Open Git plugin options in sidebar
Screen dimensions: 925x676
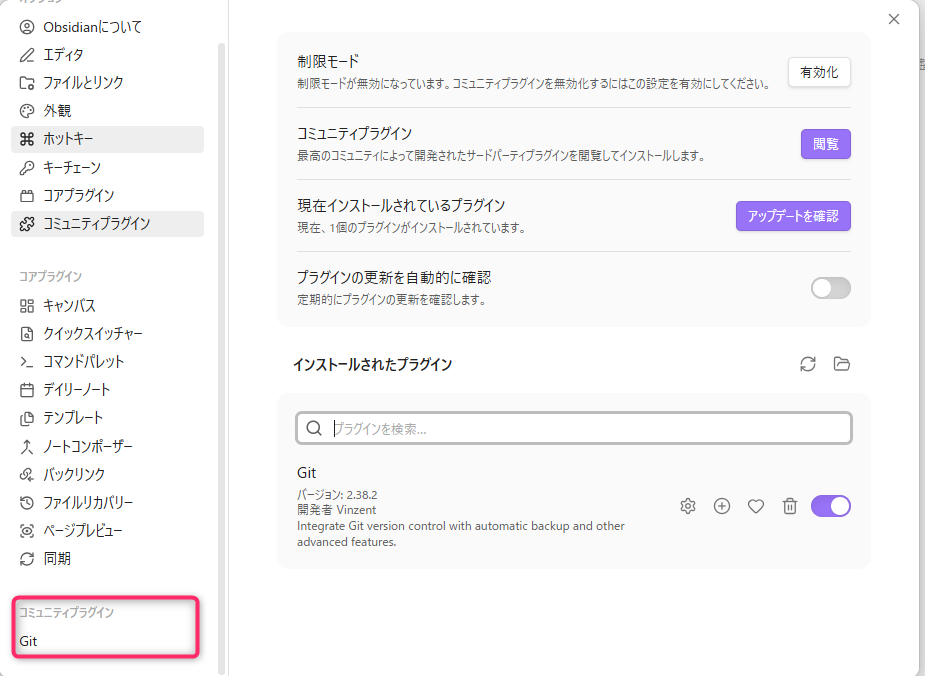(29, 641)
